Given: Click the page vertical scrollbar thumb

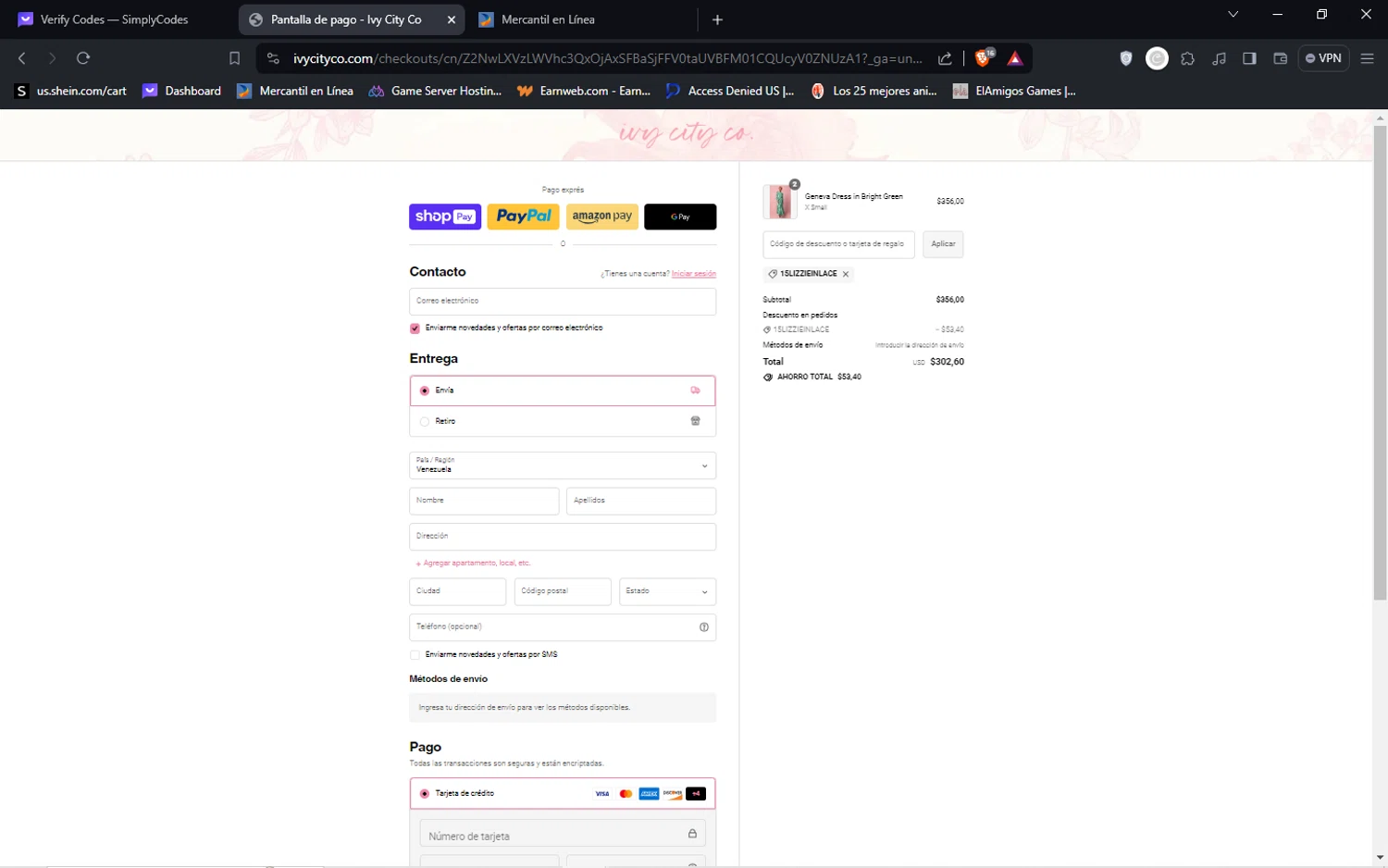Looking at the screenshot, I should [1380, 363].
